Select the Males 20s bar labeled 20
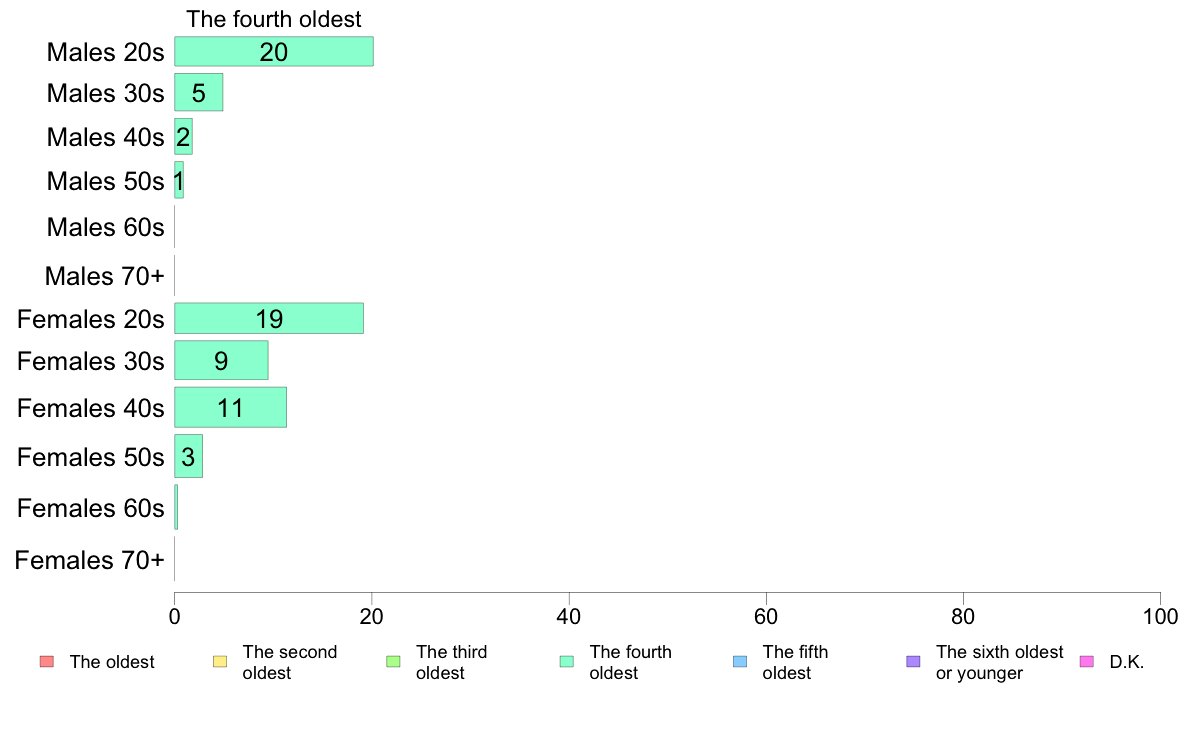The height and width of the screenshot is (736, 1188). pos(274,52)
